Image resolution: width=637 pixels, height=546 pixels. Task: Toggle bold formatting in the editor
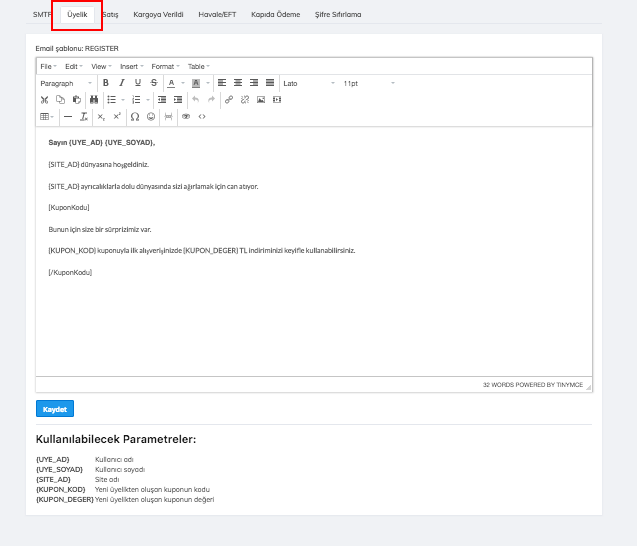click(106, 83)
